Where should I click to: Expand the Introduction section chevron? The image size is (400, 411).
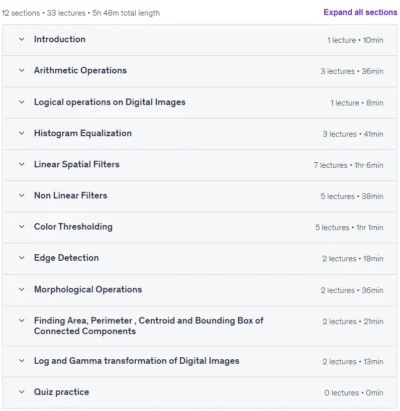pyautogui.click(x=22, y=39)
